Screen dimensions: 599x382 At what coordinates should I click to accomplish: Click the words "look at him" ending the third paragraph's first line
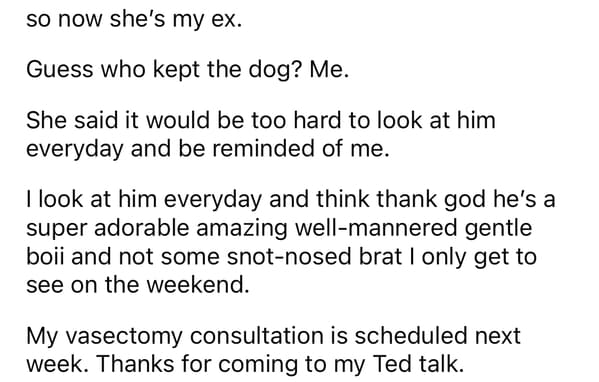(436, 120)
